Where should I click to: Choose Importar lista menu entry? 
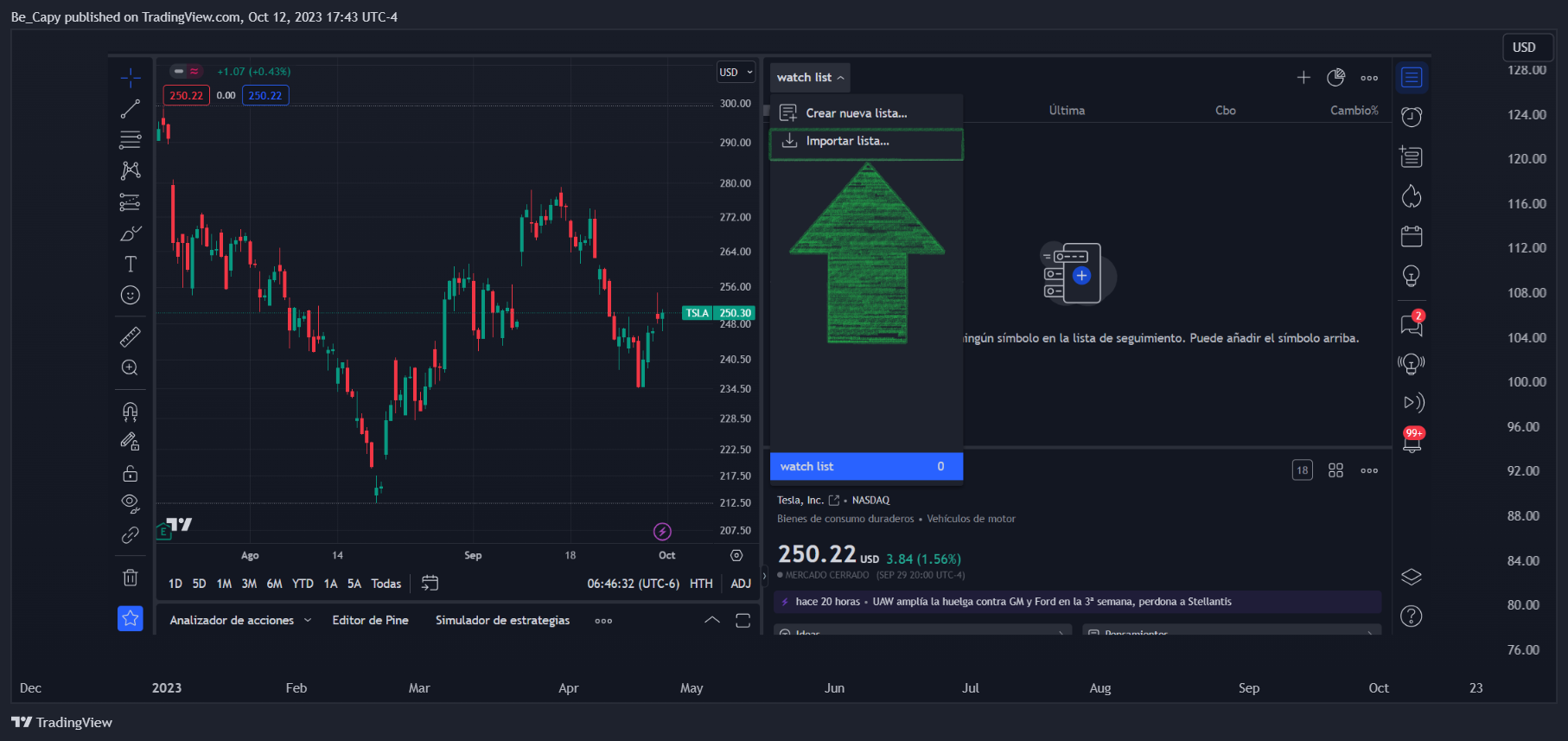click(x=866, y=142)
